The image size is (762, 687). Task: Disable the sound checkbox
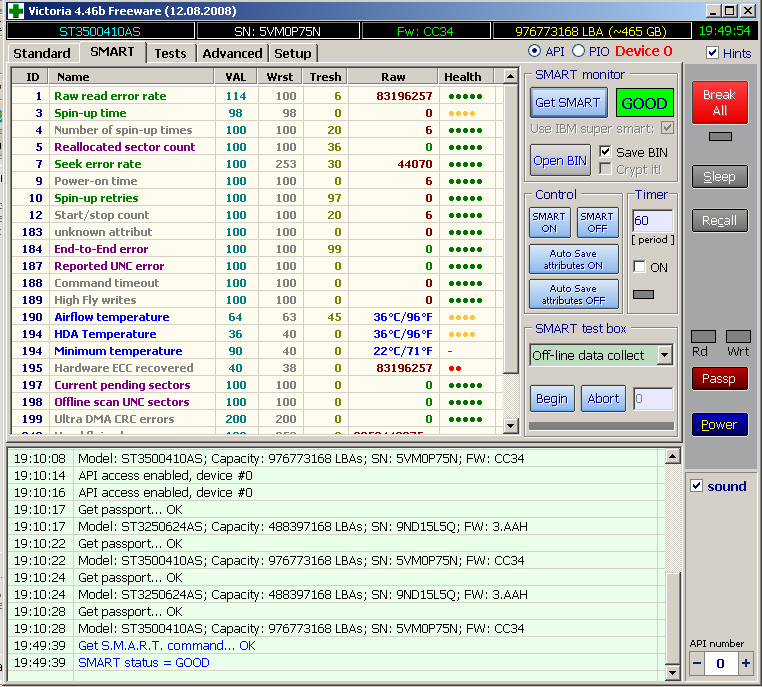point(697,486)
